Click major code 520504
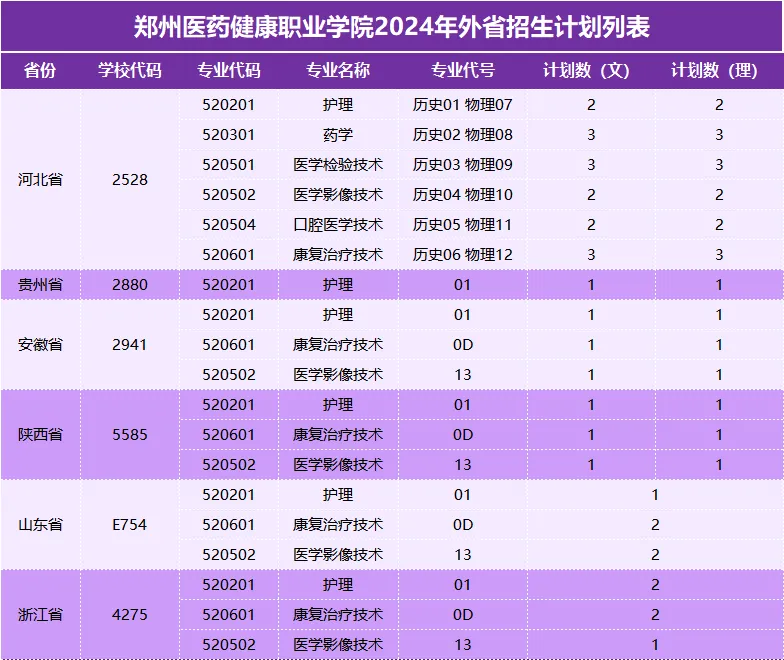Screen dimensions: 784x660 coord(229,224)
